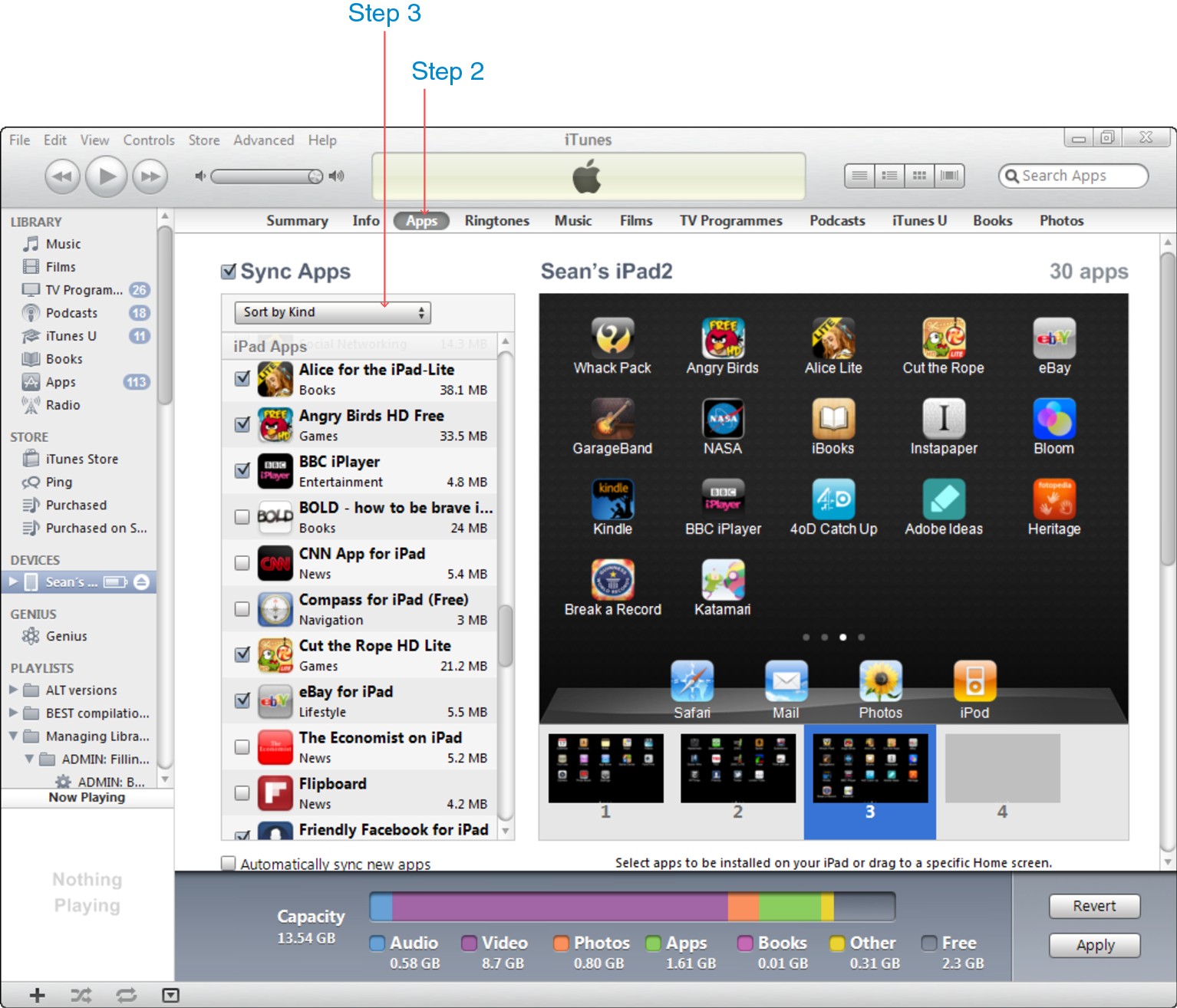
Task: Select iPod icon in iPad dock
Action: click(x=974, y=681)
